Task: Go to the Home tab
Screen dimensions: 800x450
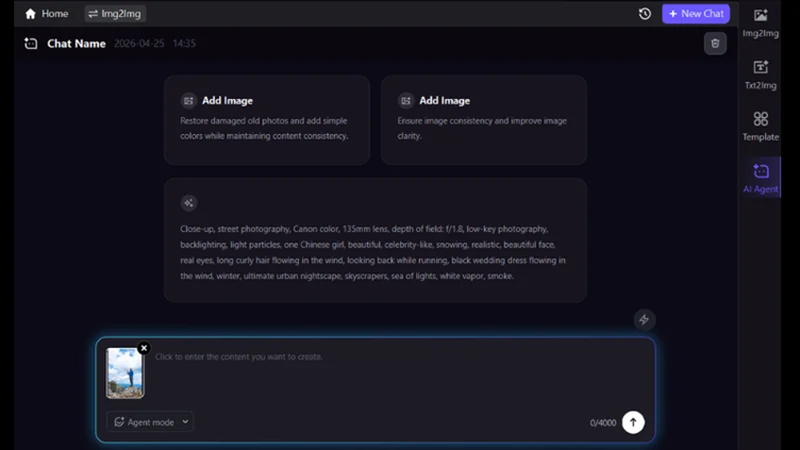Action: 46,14
